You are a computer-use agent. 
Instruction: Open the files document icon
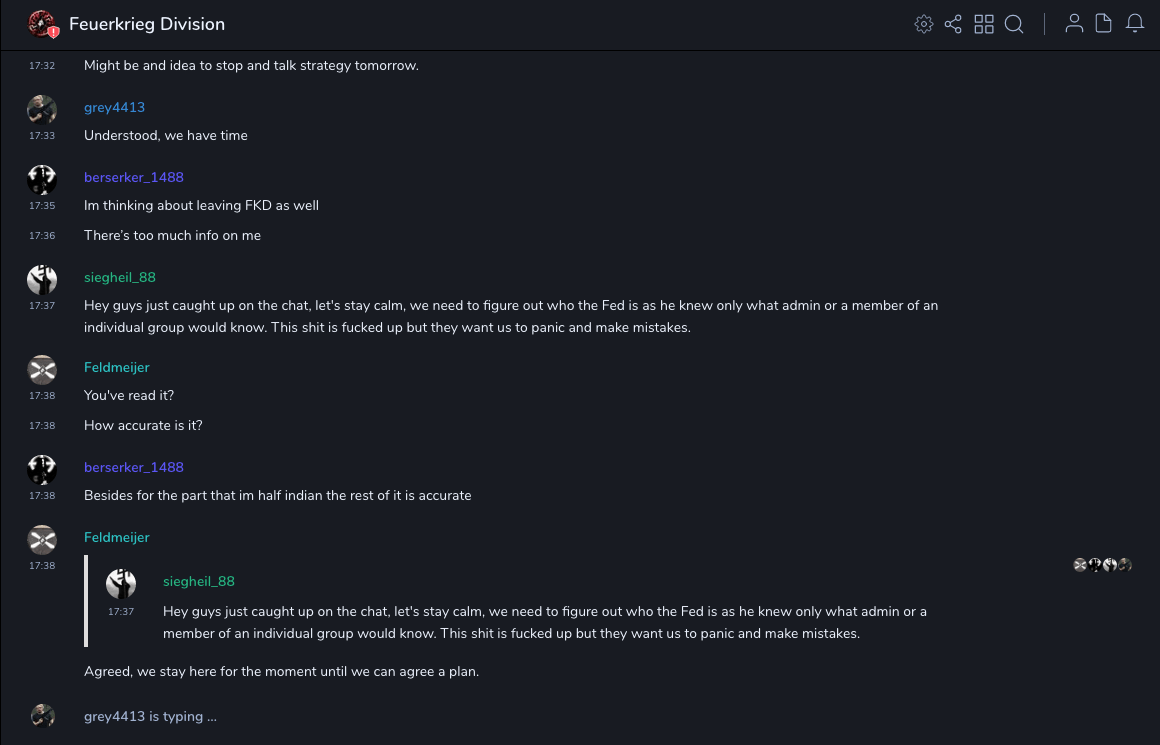1104,24
